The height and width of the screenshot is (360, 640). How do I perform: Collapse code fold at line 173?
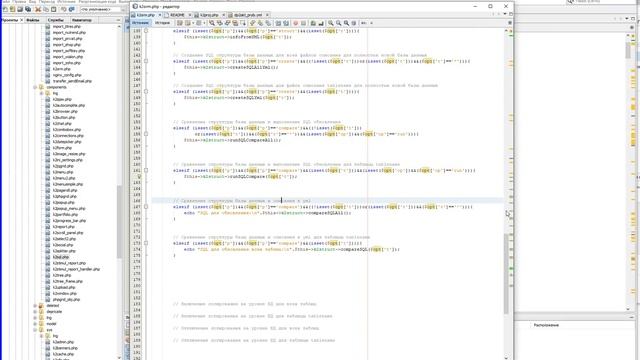pyautogui.click(x=146, y=243)
